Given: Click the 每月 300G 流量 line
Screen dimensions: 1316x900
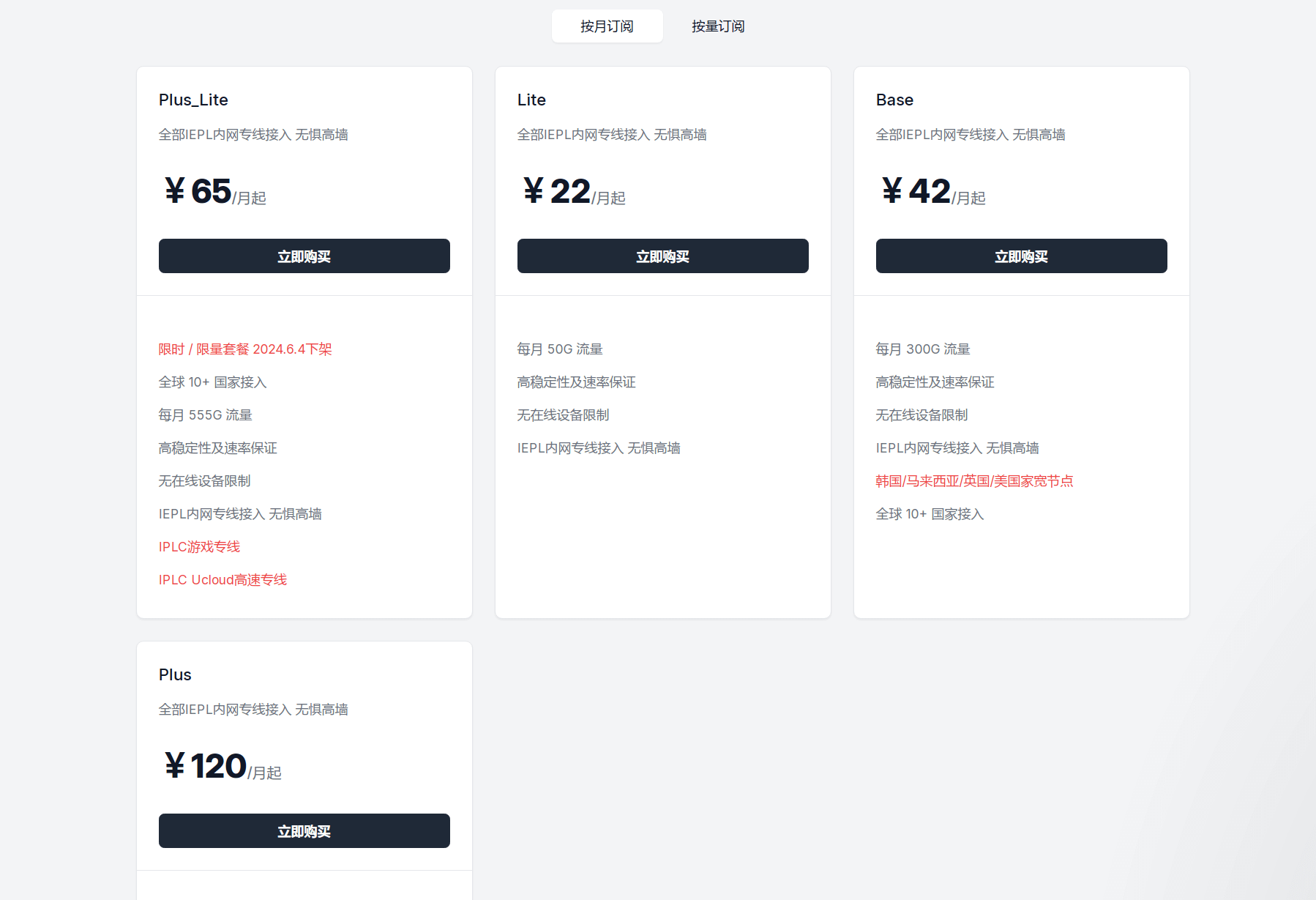Looking at the screenshot, I should [x=922, y=349].
